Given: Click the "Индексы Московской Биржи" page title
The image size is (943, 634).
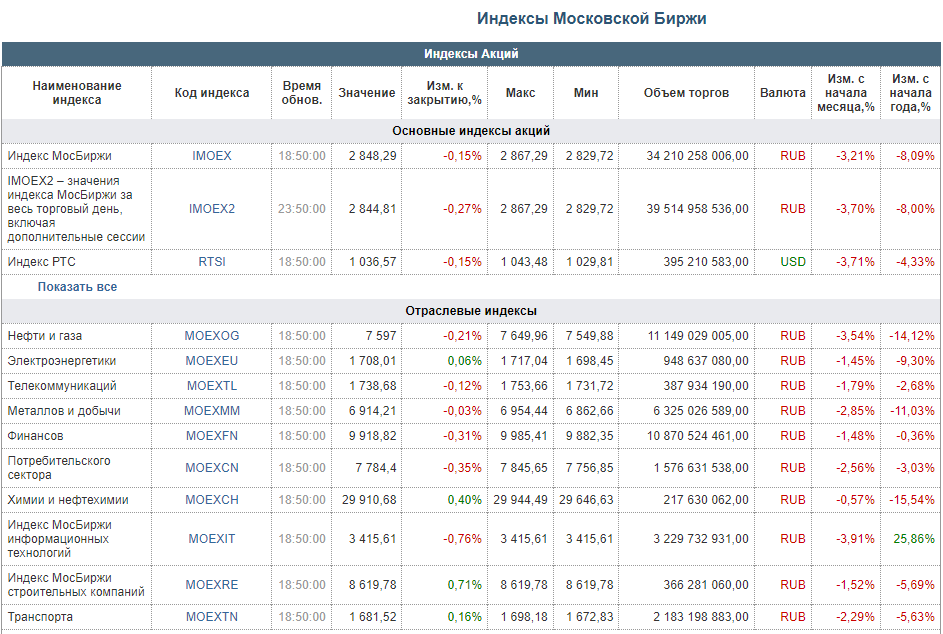Looking at the screenshot, I should click(592, 19).
